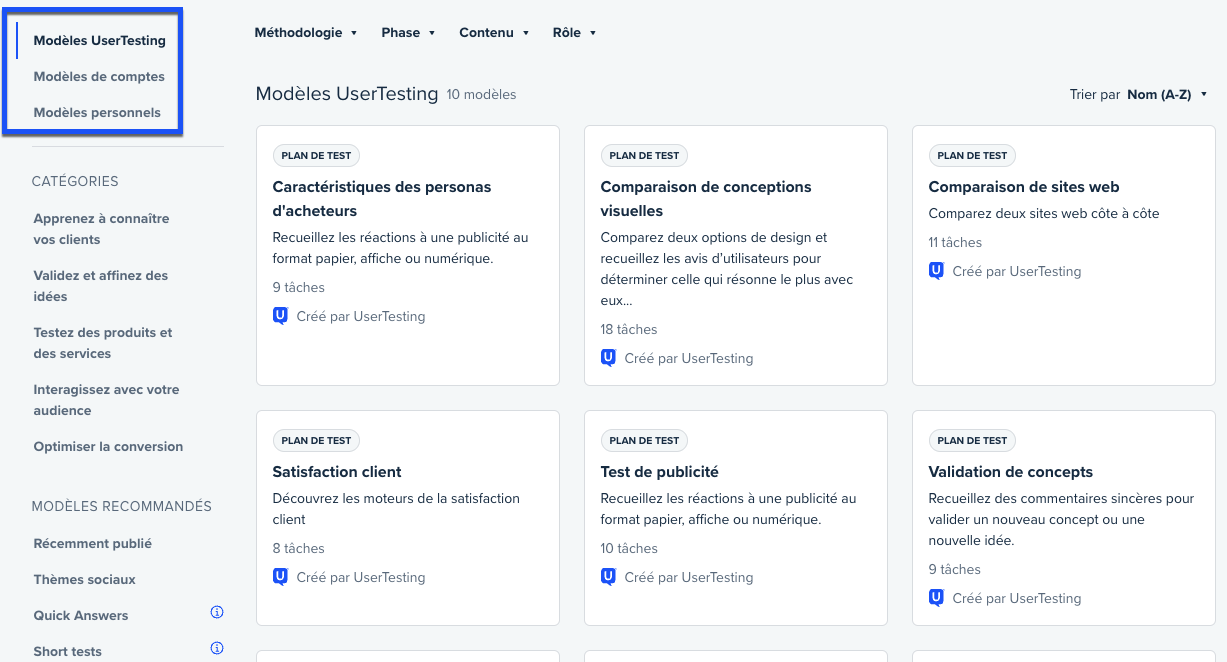
Task: Switch to the Modèles de comptes tab
Action: tap(99, 77)
